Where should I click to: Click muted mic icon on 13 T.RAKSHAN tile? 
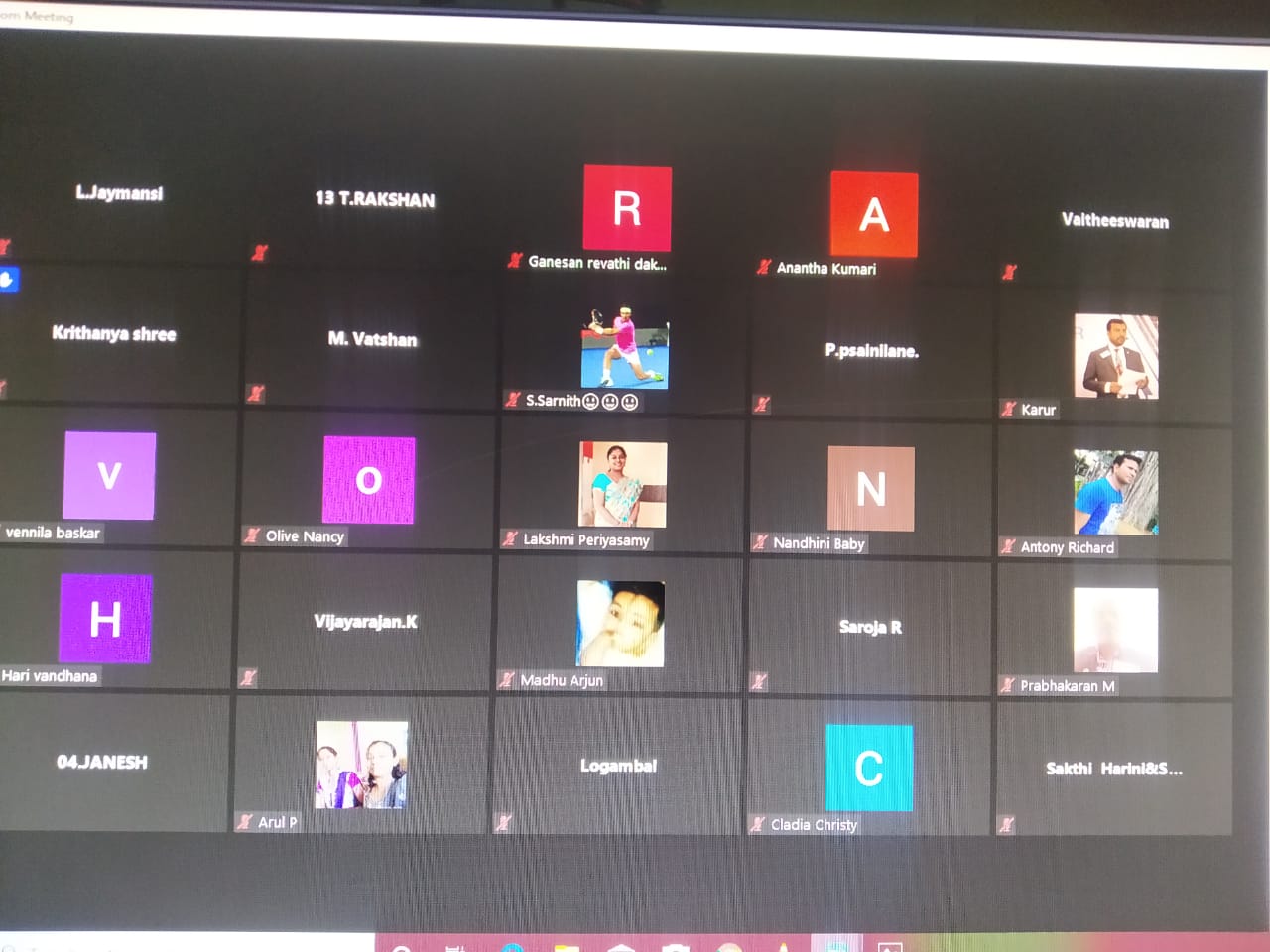click(259, 252)
